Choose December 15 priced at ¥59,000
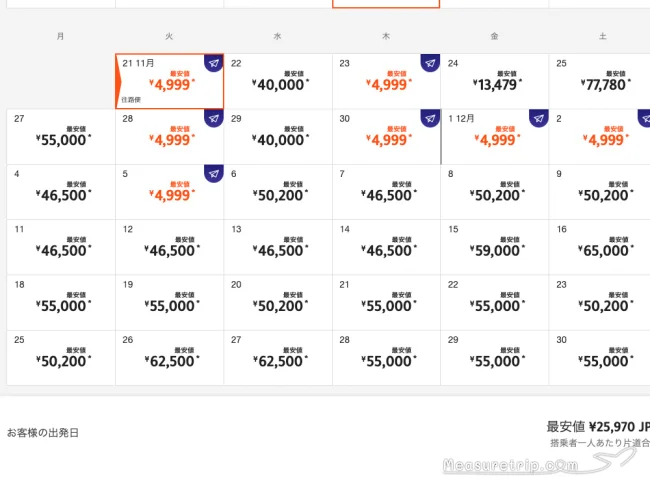 (495, 247)
